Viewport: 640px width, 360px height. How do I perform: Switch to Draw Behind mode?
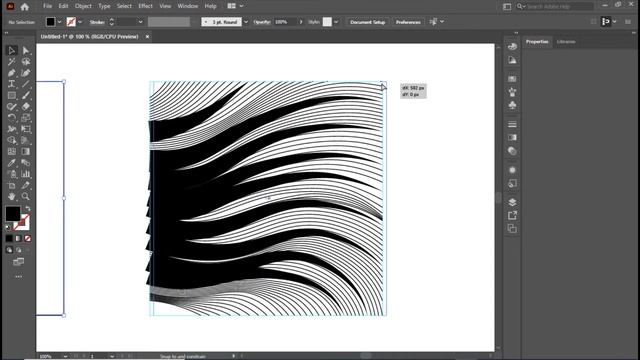19,250
